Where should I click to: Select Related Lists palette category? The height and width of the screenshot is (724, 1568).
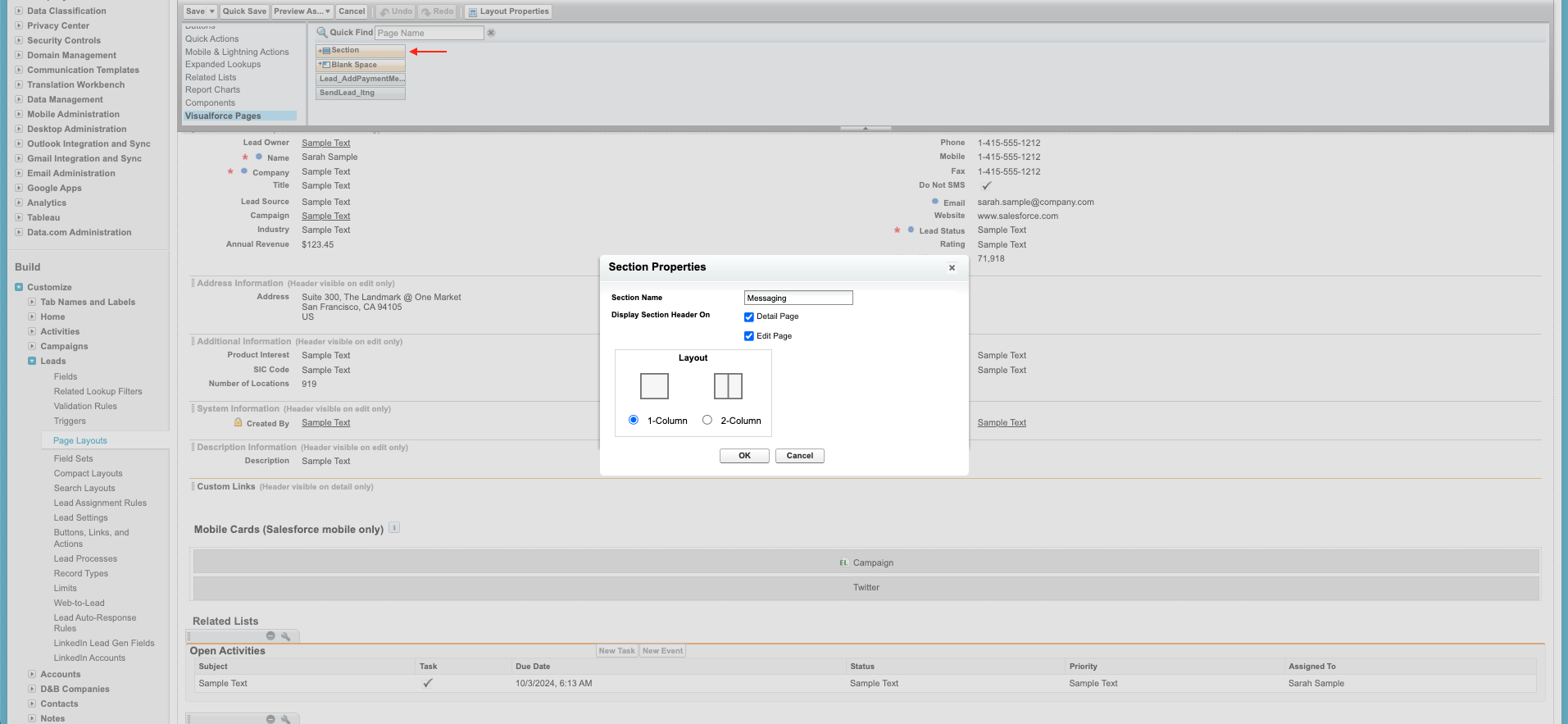coord(211,77)
